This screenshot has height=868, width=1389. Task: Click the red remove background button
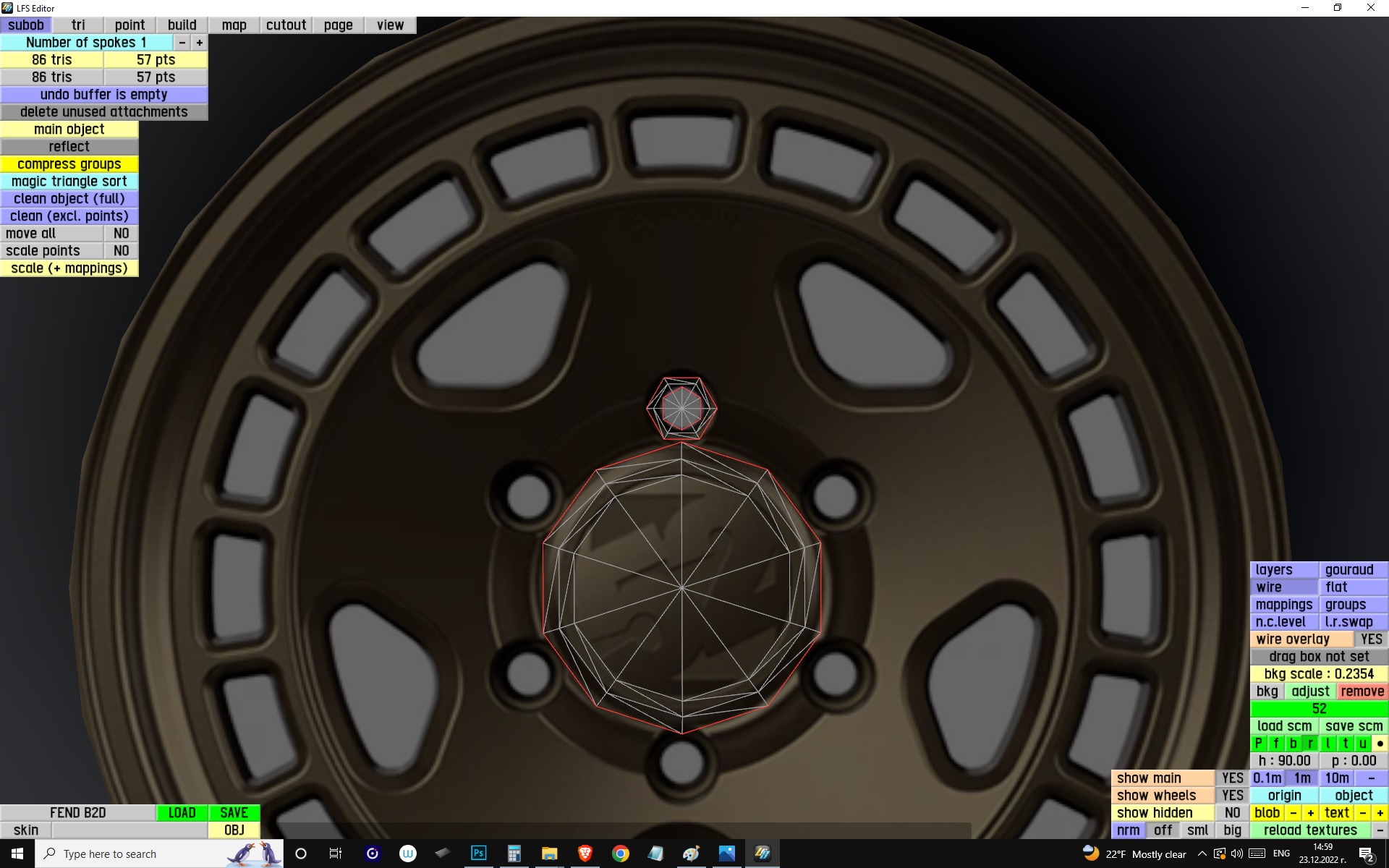point(1362,692)
